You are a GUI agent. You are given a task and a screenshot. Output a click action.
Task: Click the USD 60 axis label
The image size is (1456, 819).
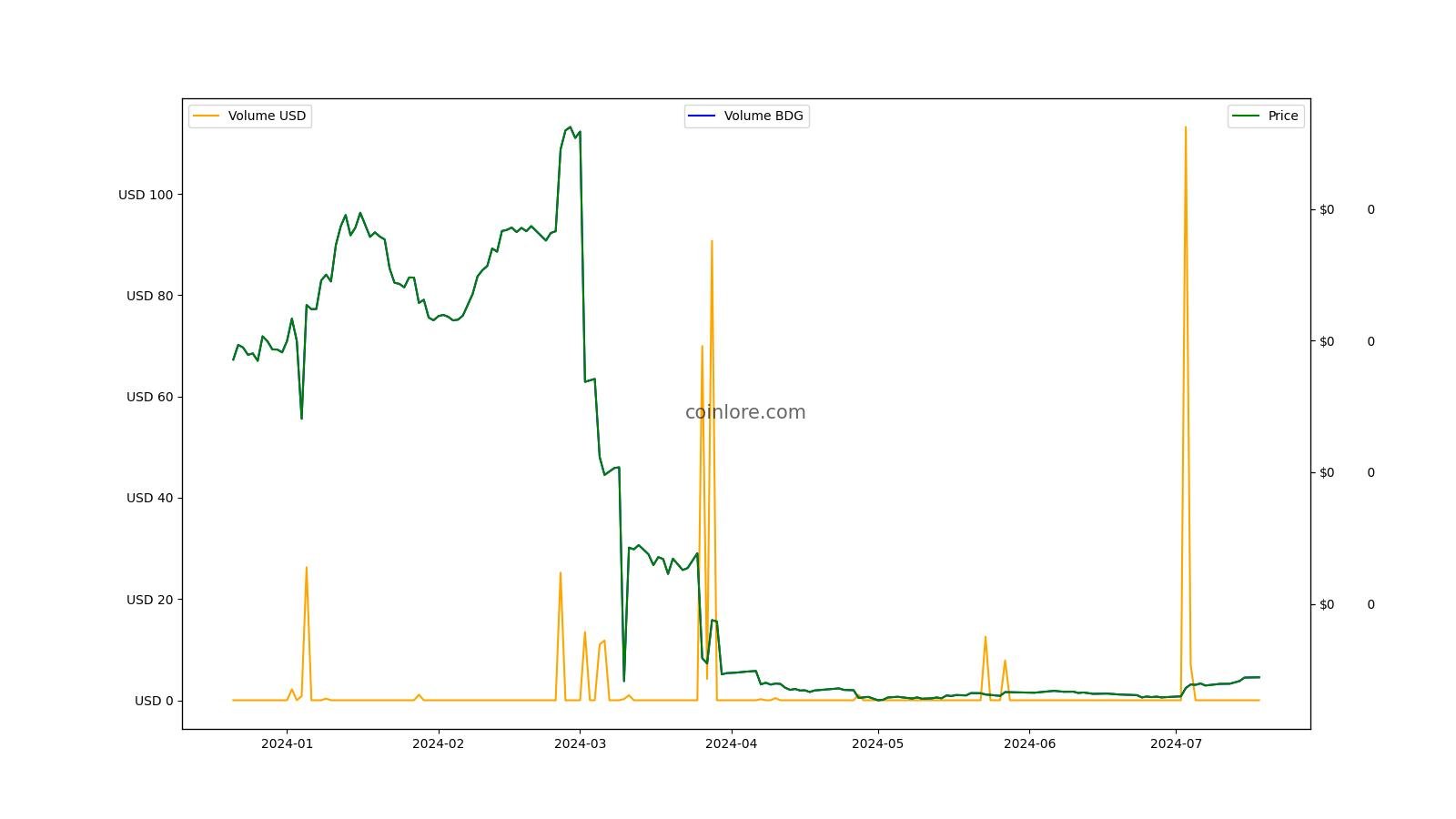150,397
